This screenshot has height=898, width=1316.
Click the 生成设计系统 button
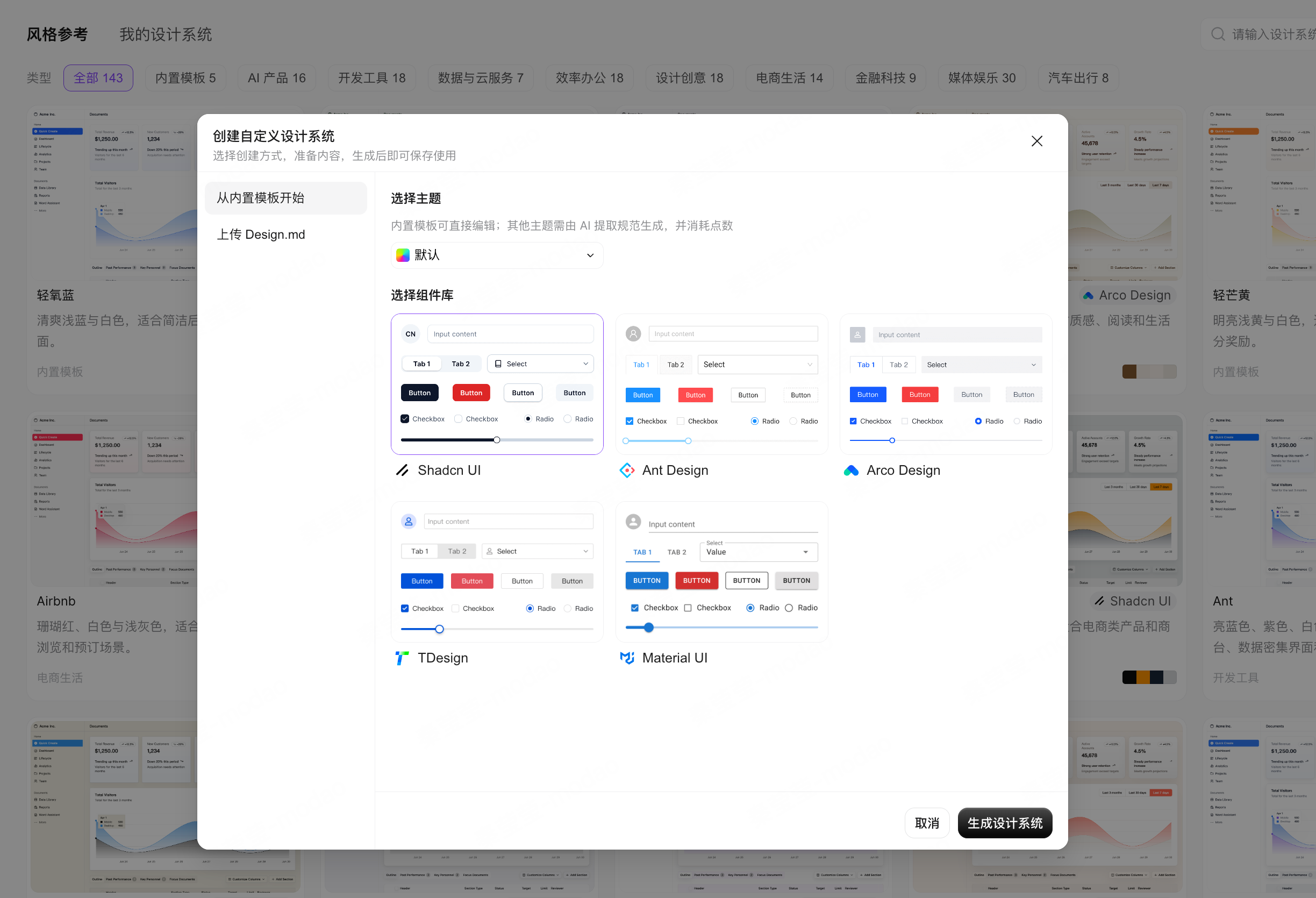(x=1005, y=823)
